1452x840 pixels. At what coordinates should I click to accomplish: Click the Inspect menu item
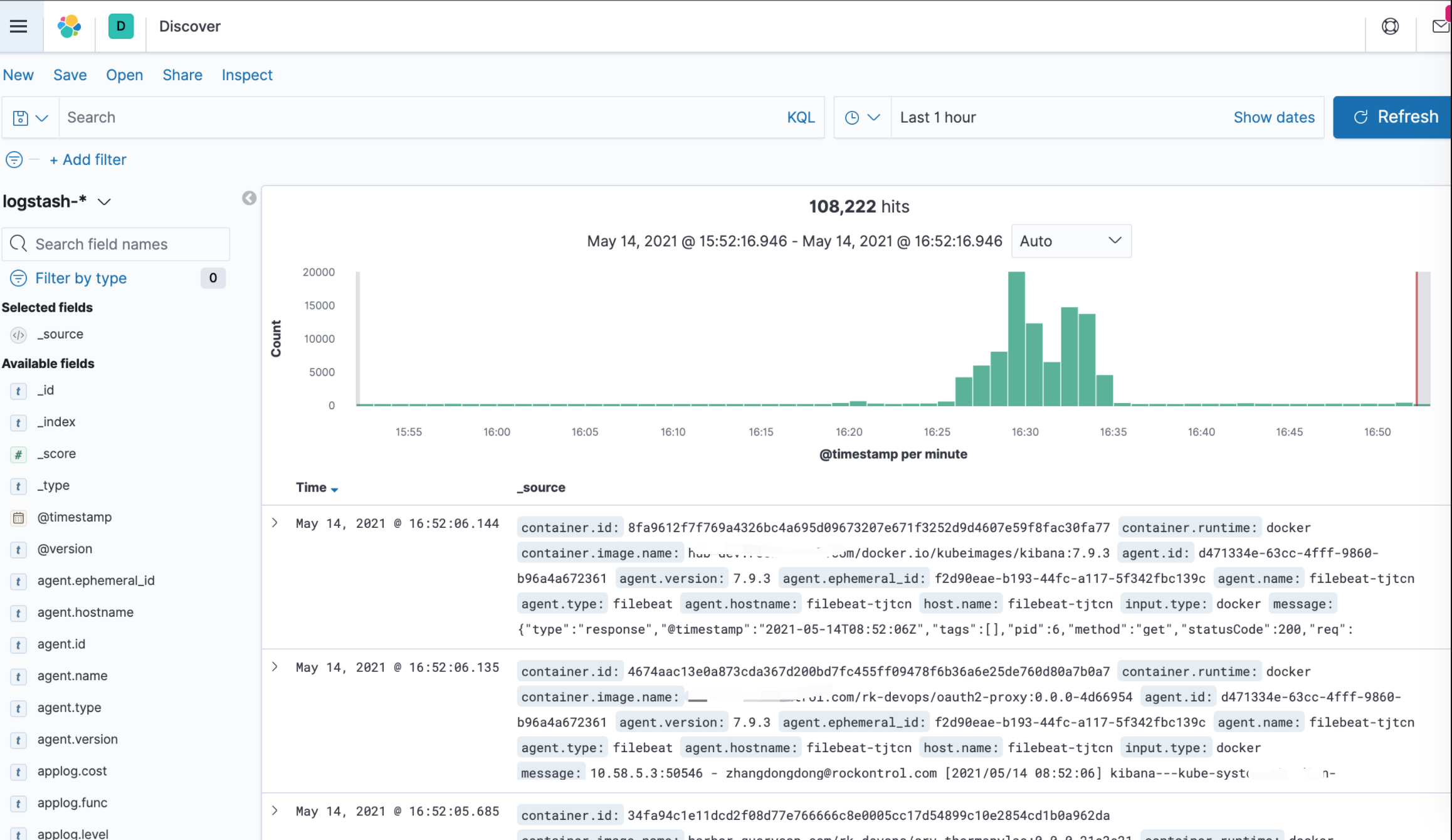pyautogui.click(x=247, y=75)
